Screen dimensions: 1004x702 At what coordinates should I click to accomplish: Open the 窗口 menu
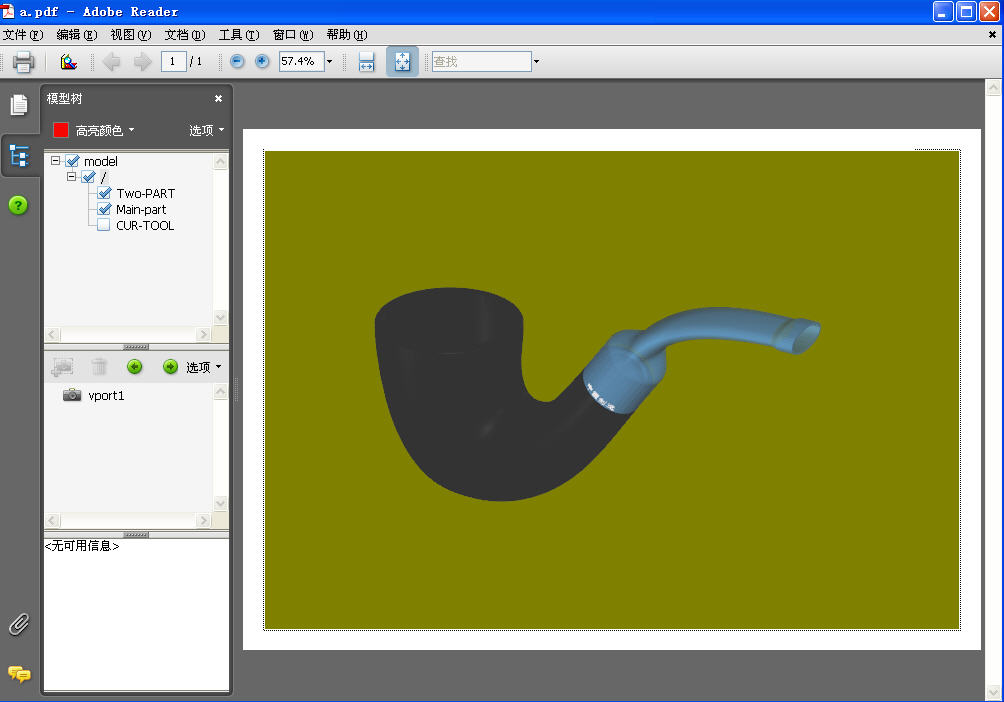click(x=293, y=35)
